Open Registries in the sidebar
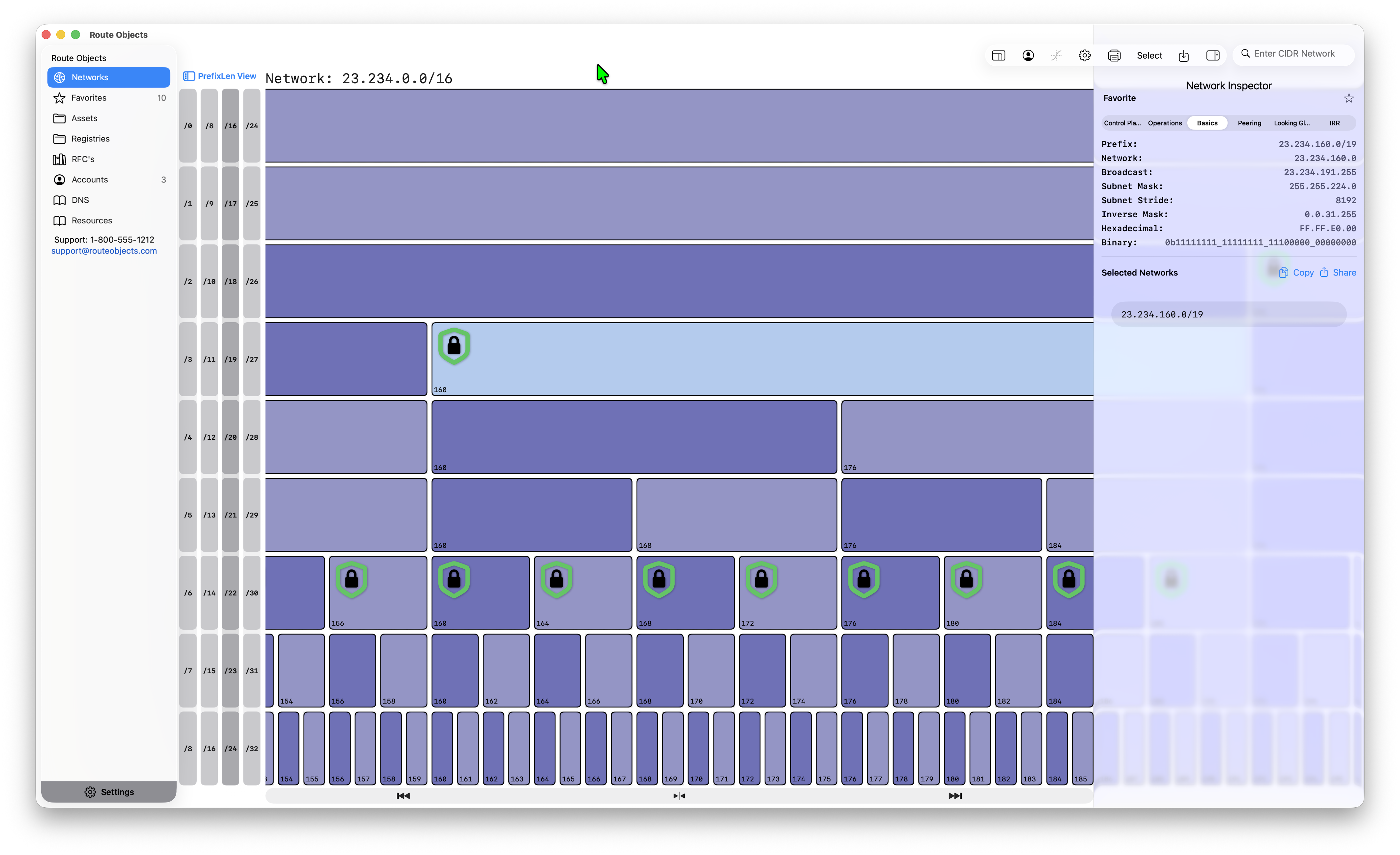This screenshot has width=1400, height=855. (x=108, y=139)
